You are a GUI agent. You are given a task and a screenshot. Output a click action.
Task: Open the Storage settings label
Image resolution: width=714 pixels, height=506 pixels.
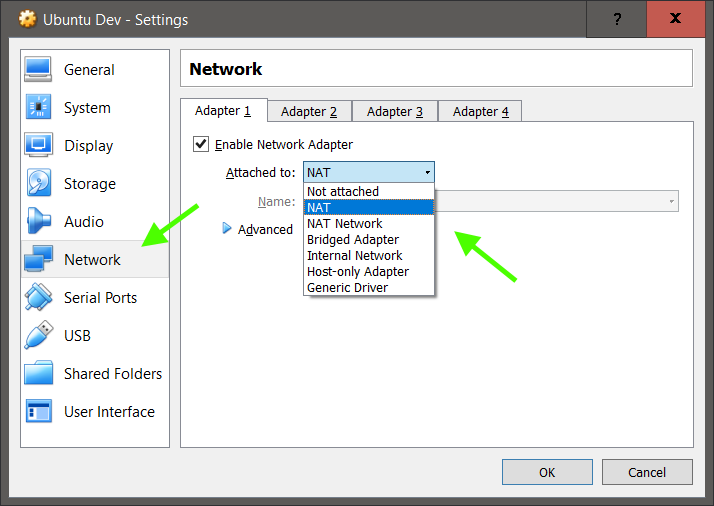90,184
